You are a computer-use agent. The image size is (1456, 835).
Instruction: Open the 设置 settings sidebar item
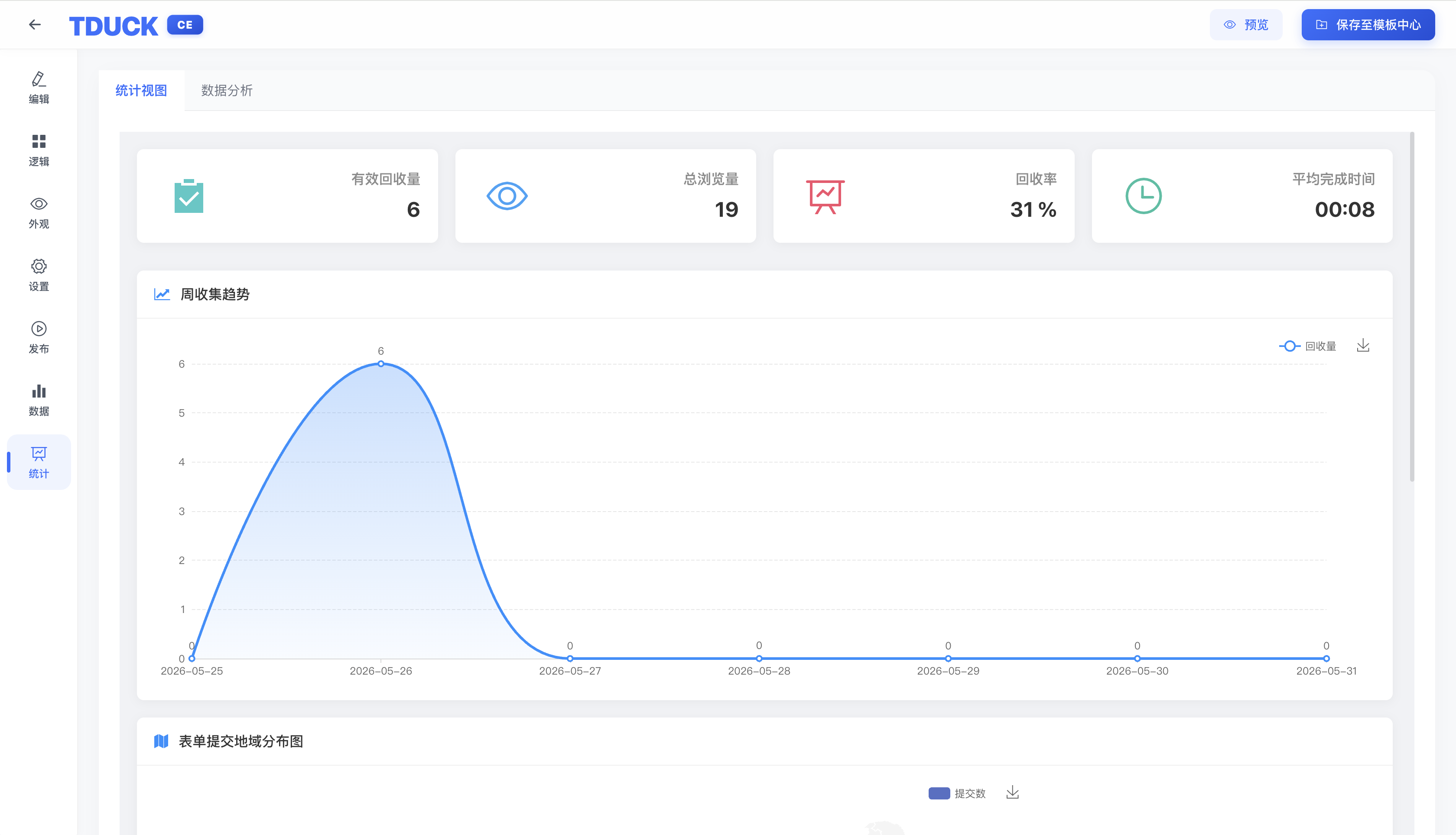coord(39,275)
